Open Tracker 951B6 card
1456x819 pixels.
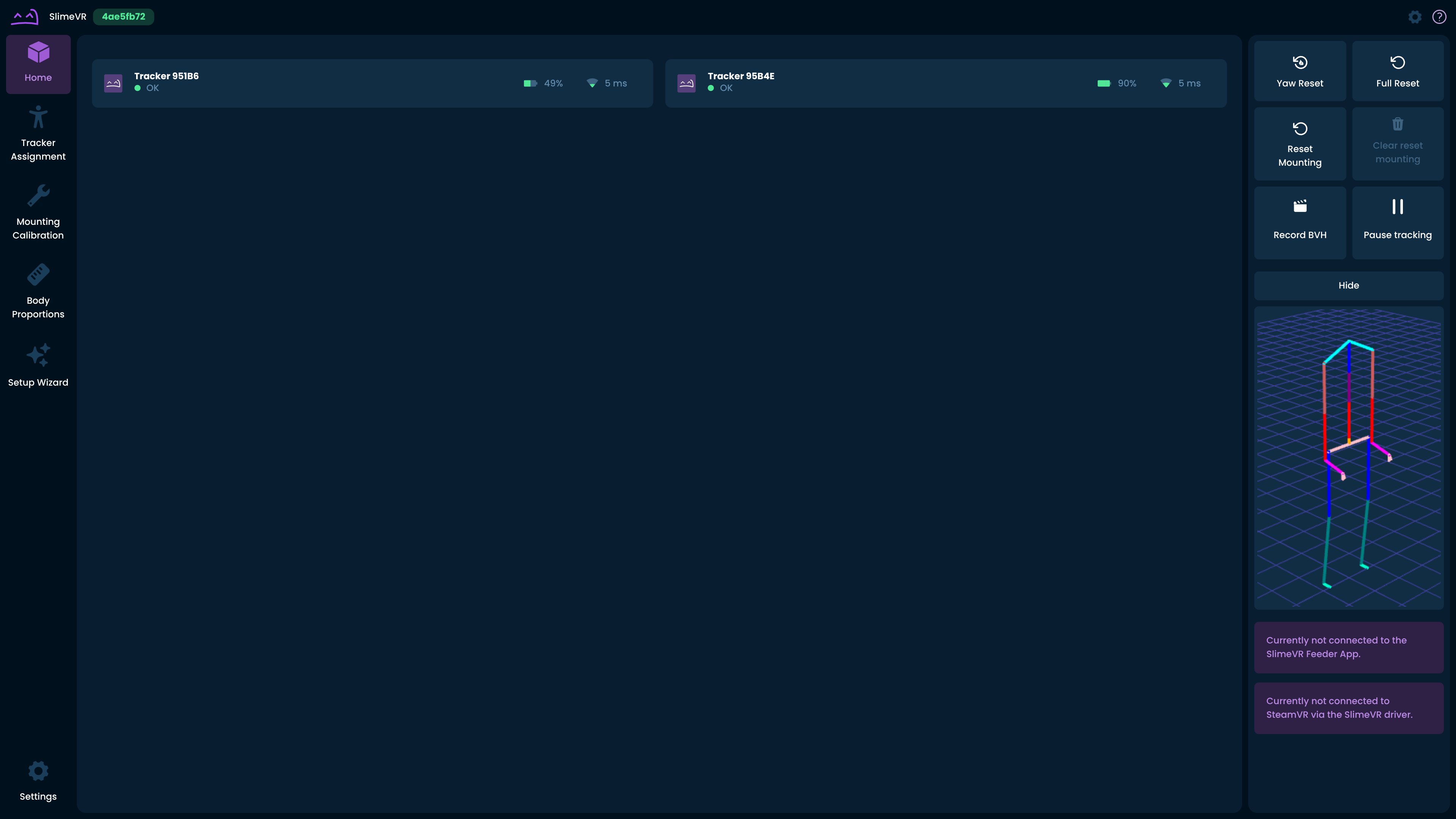pos(372,83)
